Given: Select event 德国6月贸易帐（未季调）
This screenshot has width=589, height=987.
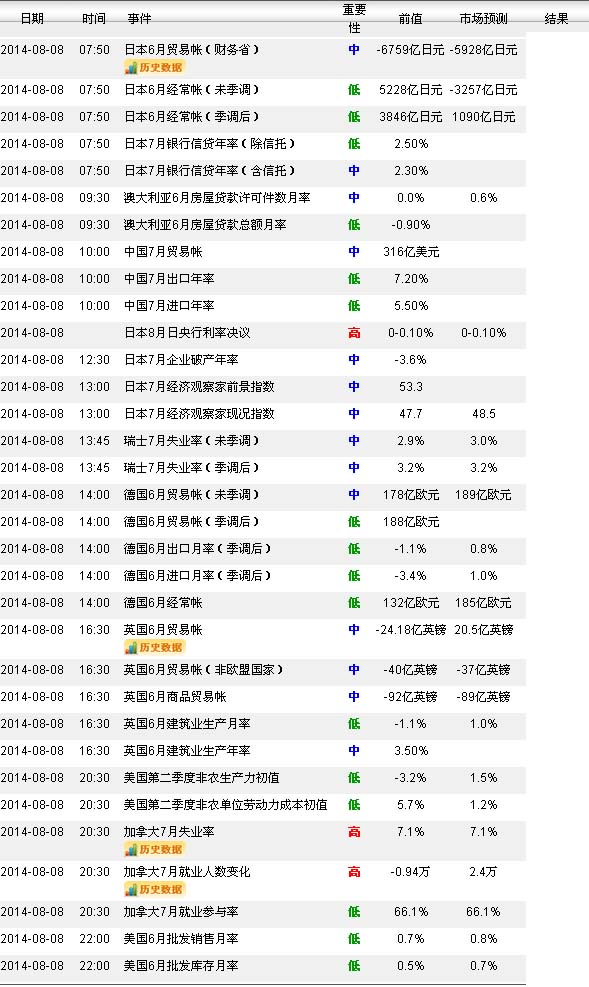Looking at the screenshot, I should pyautogui.click(x=191, y=495).
